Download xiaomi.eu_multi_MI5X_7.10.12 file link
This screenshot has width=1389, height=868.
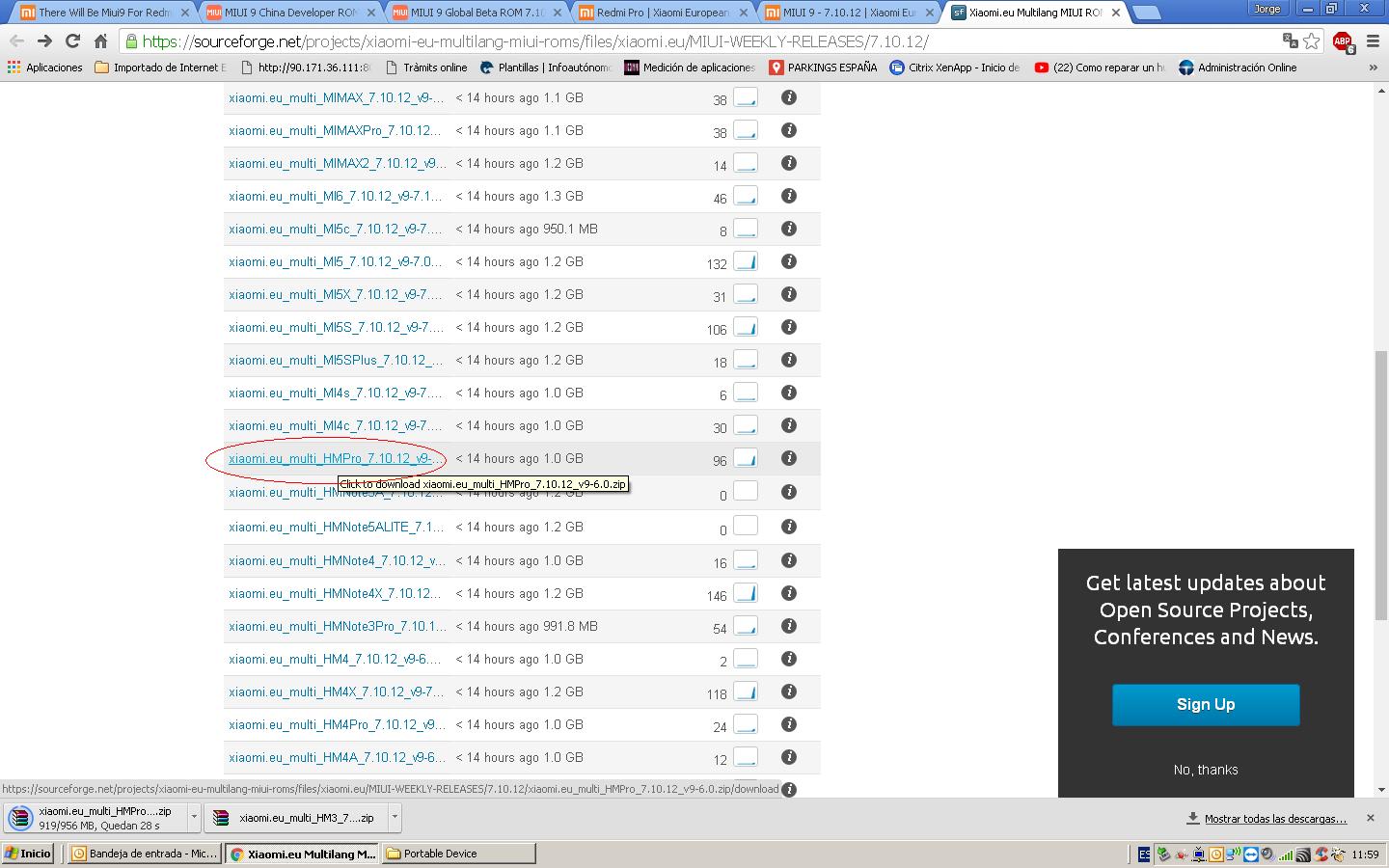336,294
